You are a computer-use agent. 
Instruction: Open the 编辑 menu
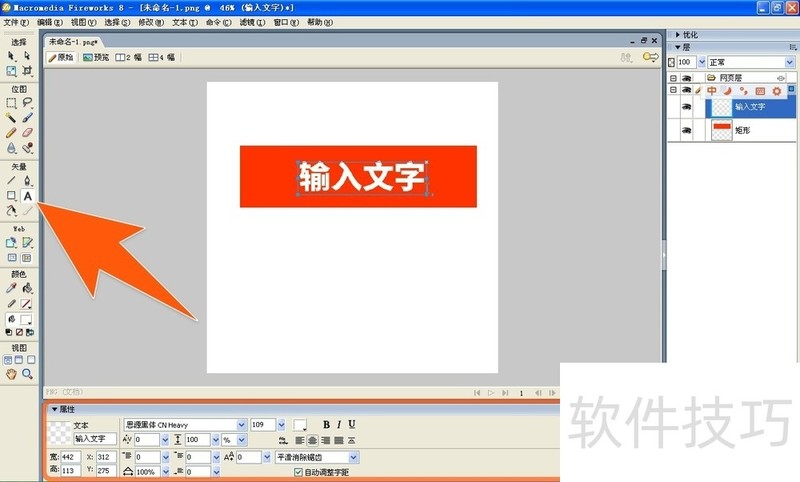[x=49, y=22]
